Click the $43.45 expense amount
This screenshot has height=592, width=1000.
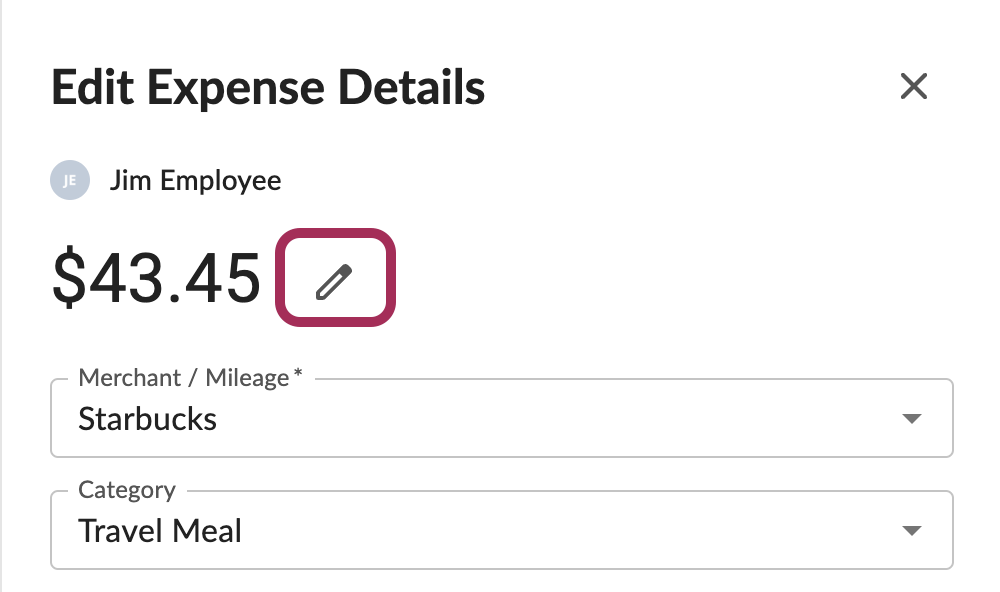pos(156,278)
